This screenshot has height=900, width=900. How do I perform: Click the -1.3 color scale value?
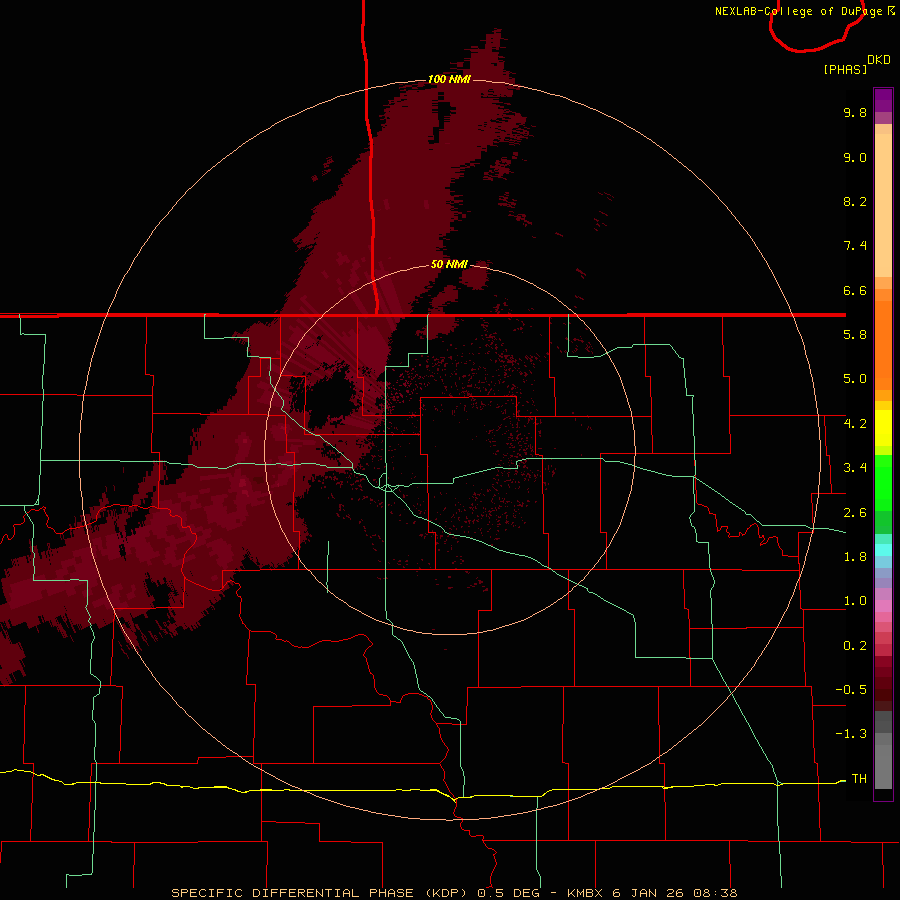(x=851, y=734)
